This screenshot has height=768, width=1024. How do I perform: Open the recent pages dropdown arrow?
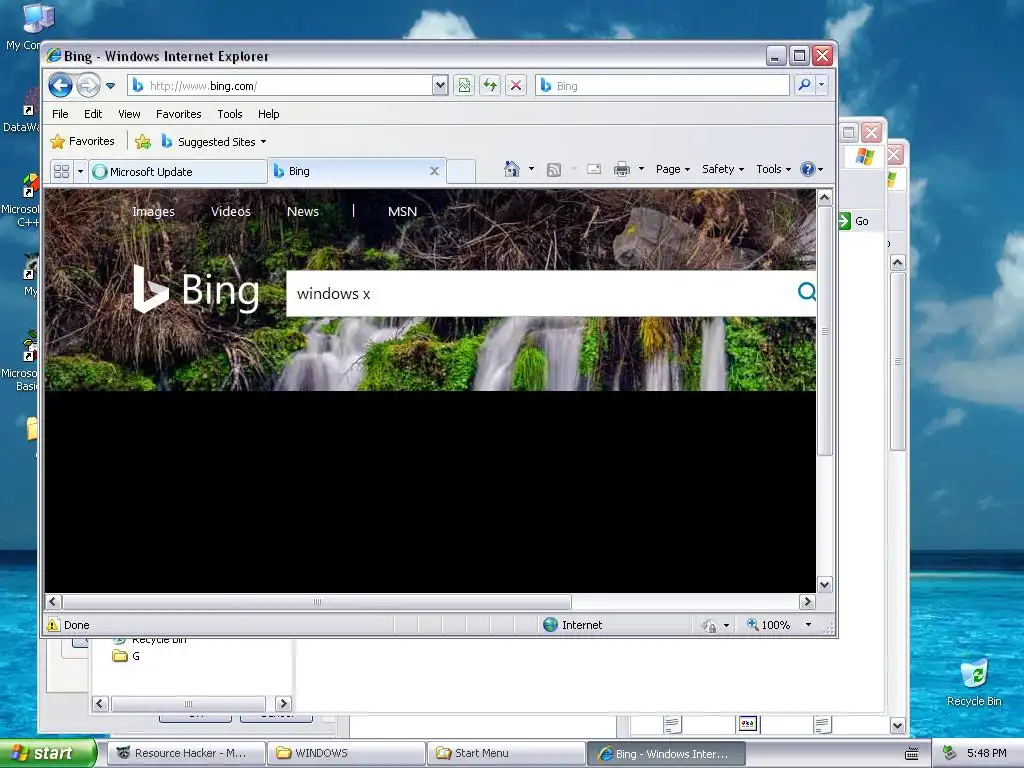[x=110, y=86]
